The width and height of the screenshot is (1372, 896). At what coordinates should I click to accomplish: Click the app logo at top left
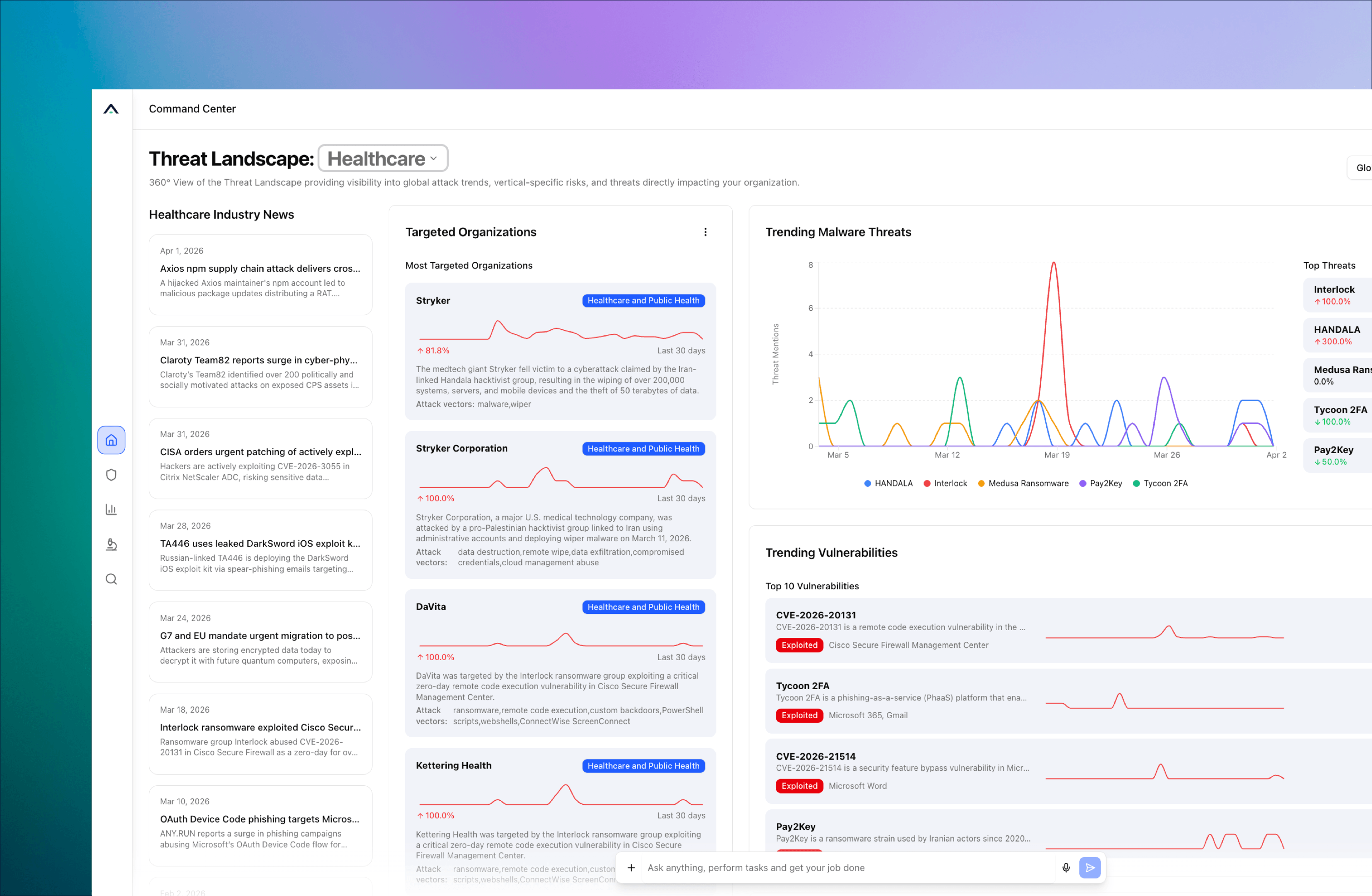[x=111, y=109]
